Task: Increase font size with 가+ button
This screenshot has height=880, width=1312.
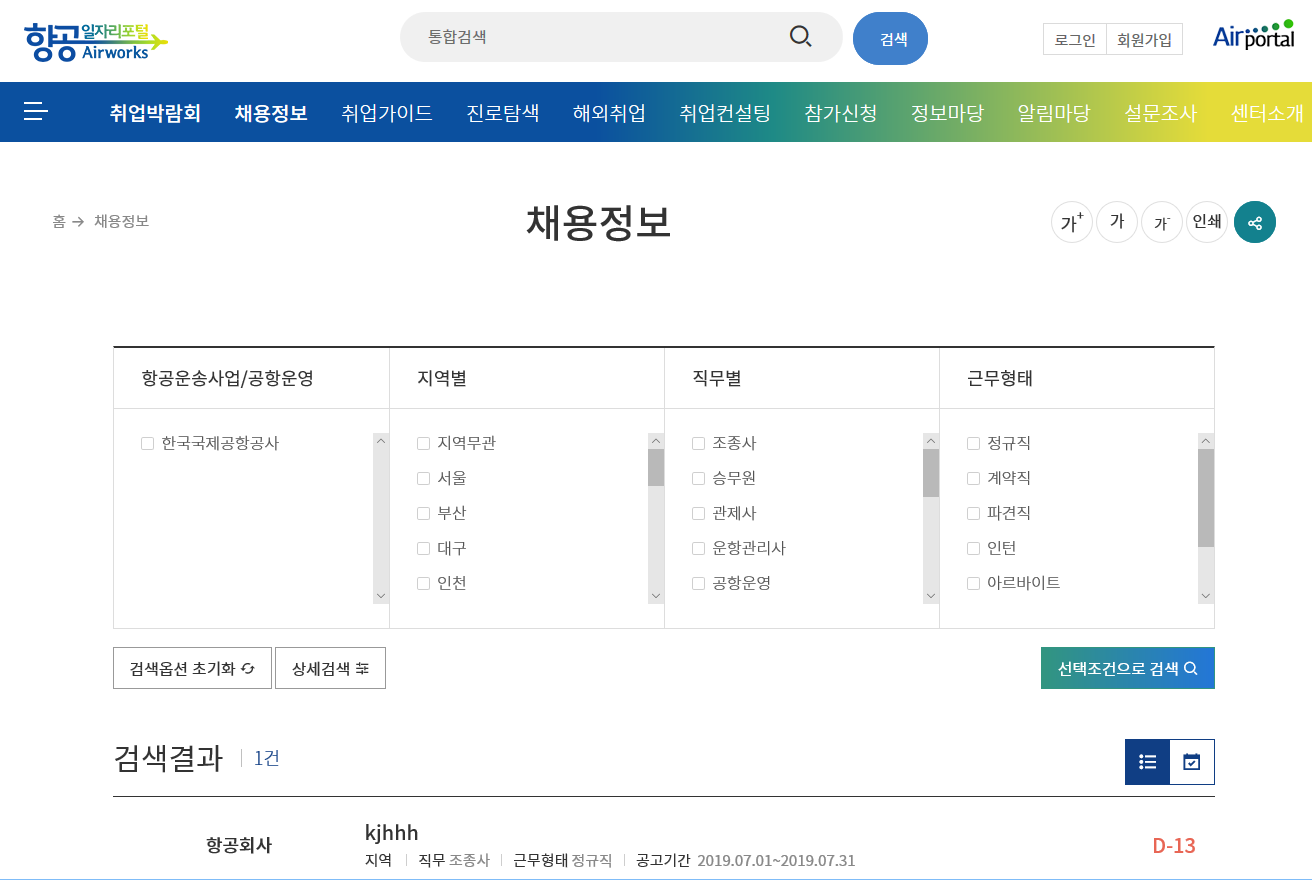Action: point(1072,222)
